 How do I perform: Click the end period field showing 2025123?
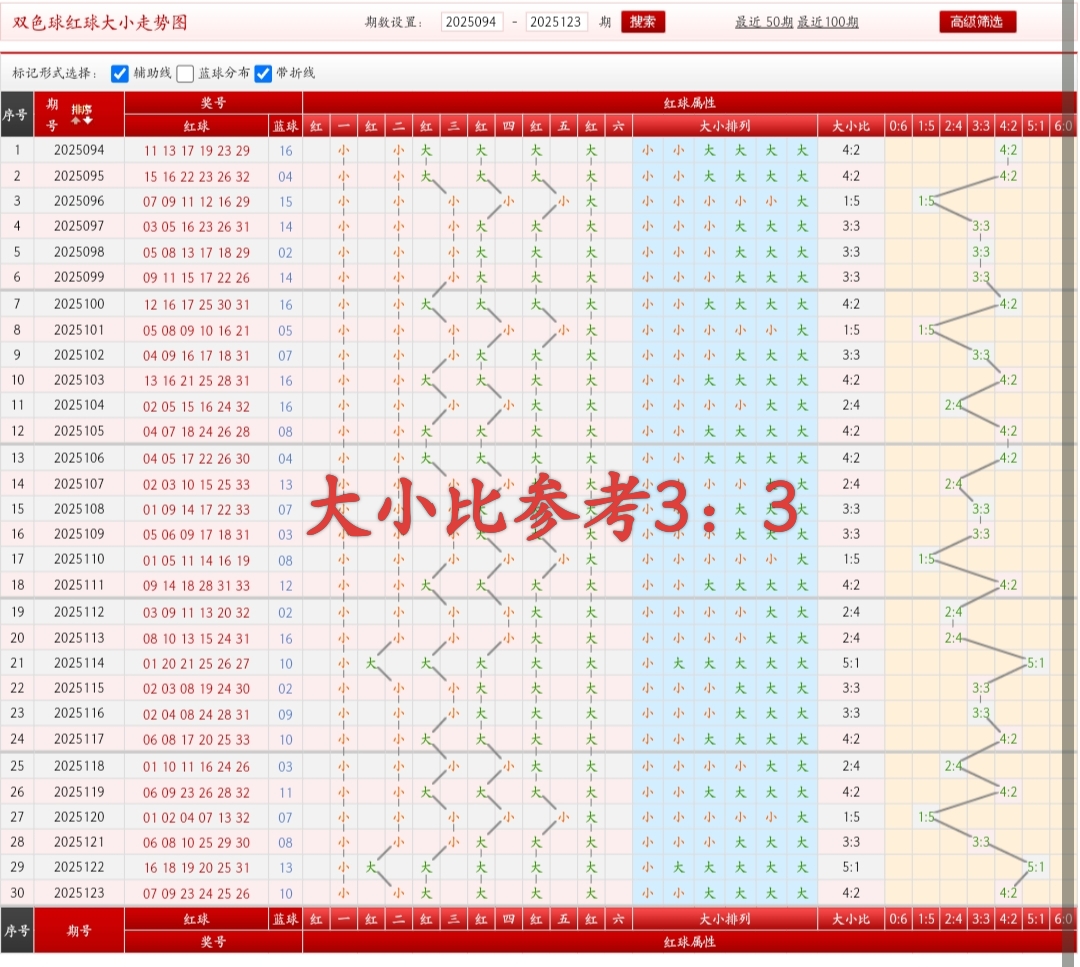click(x=556, y=22)
